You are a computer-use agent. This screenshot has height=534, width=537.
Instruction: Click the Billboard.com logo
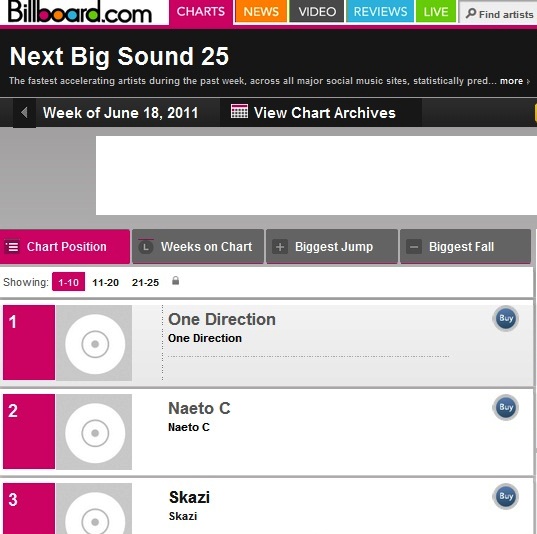coord(79,12)
